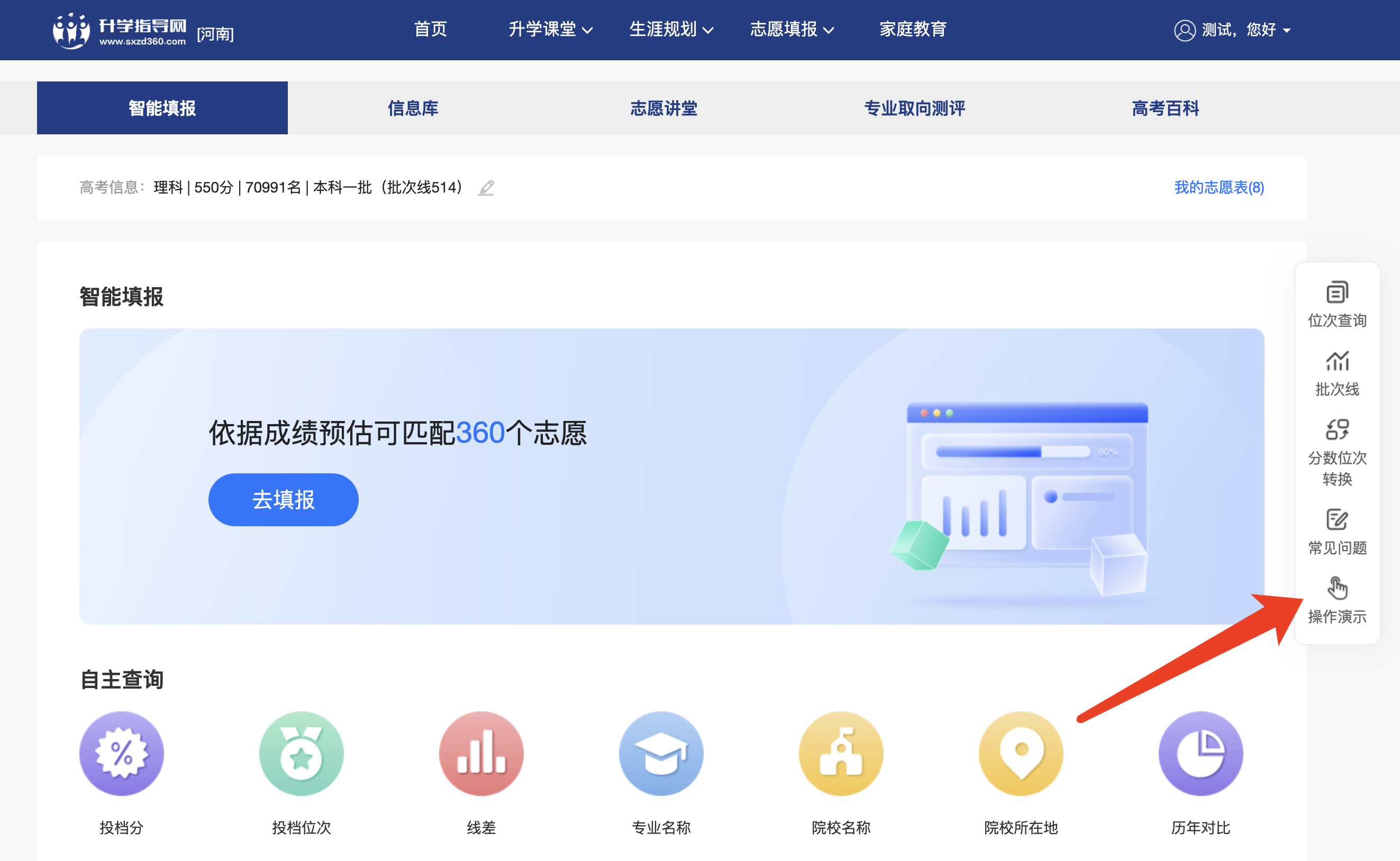Select the 院校名称 school icon
Screen dimensions: 1400x861
pos(841,753)
